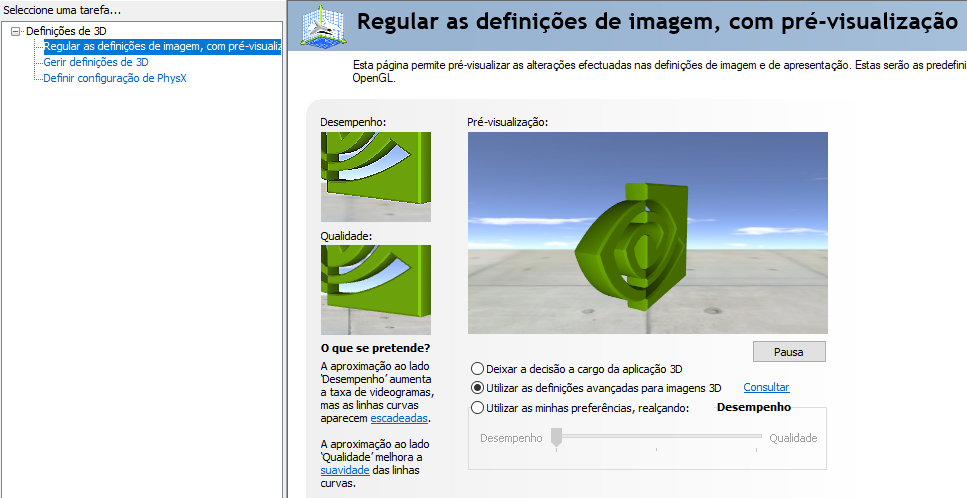Click the O que se pretende? heading

pyautogui.click(x=376, y=348)
